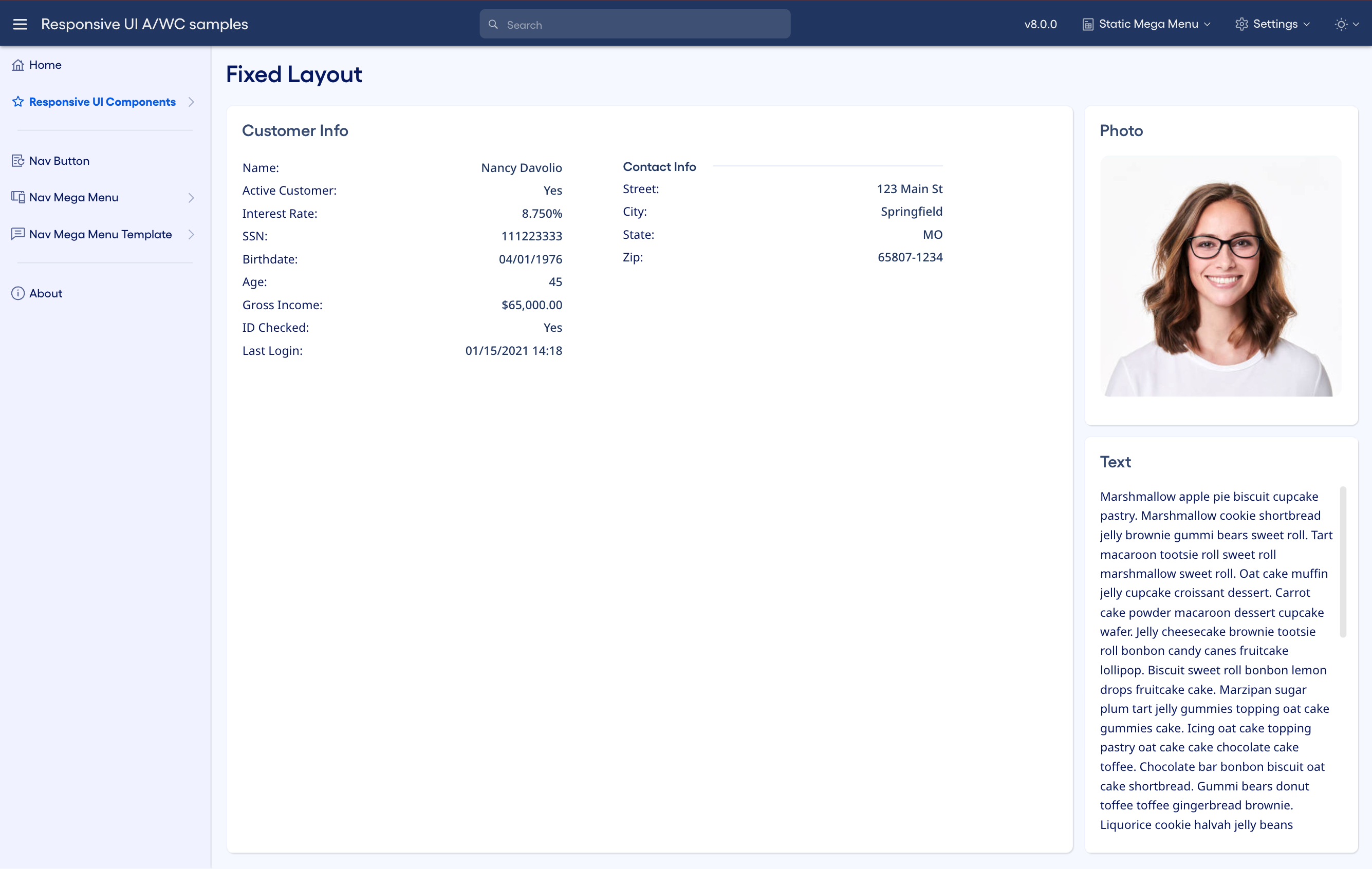Expand the Responsive UI Components section
Screen dimensions: 1372x869
192,101
